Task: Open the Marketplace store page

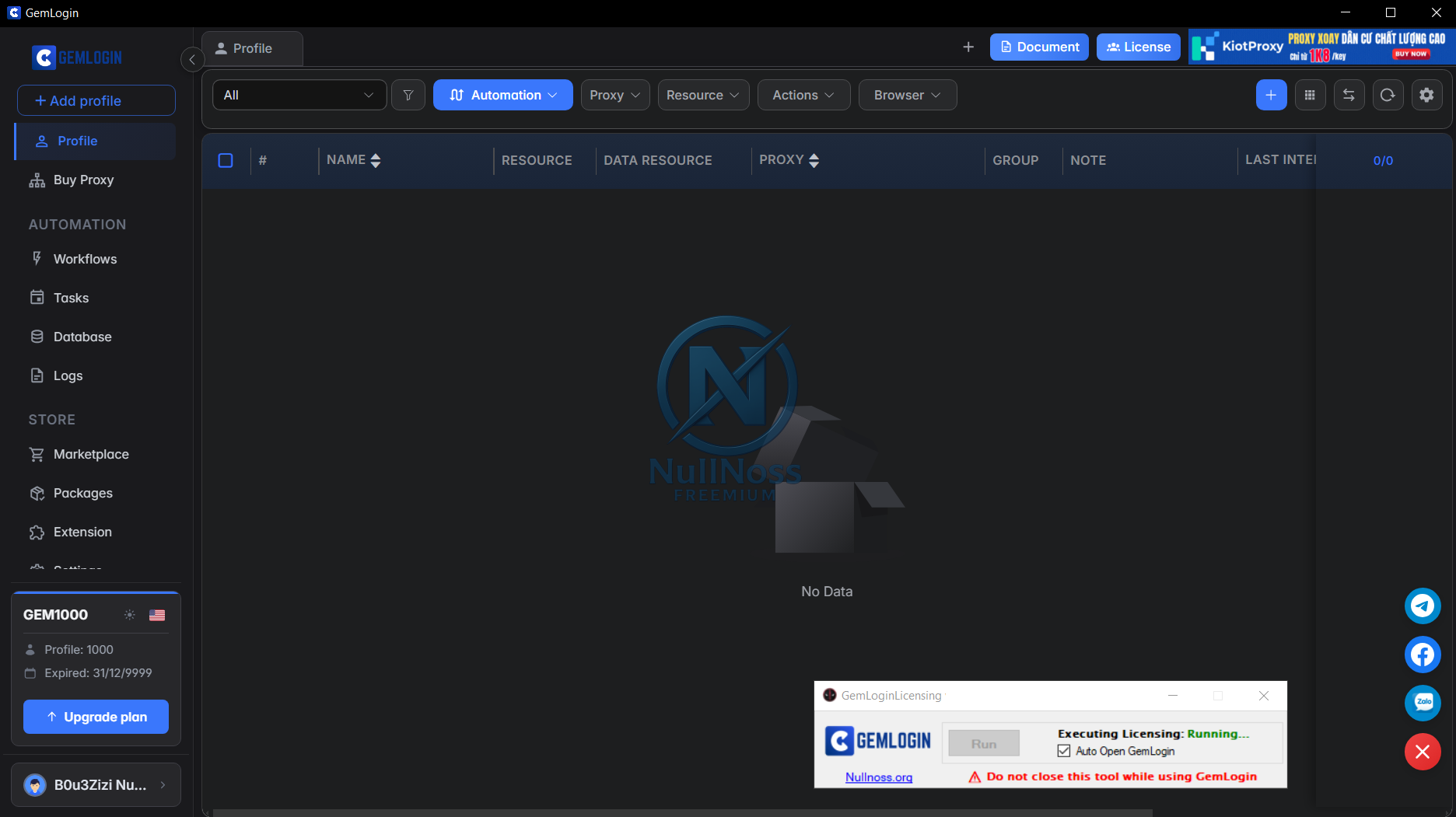Action: tap(91, 454)
